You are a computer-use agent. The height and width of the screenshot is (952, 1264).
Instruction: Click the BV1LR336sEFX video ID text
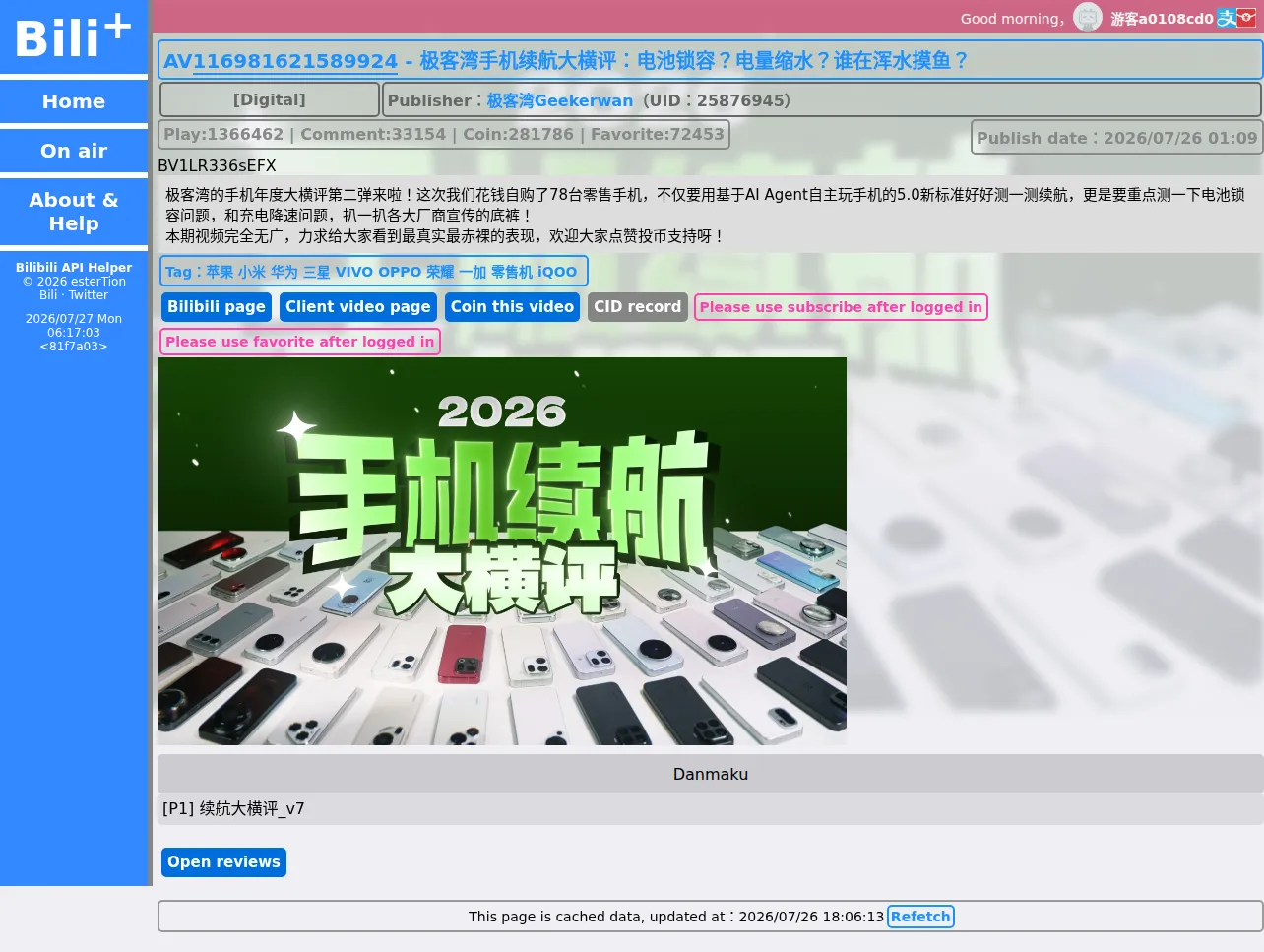pyautogui.click(x=217, y=165)
